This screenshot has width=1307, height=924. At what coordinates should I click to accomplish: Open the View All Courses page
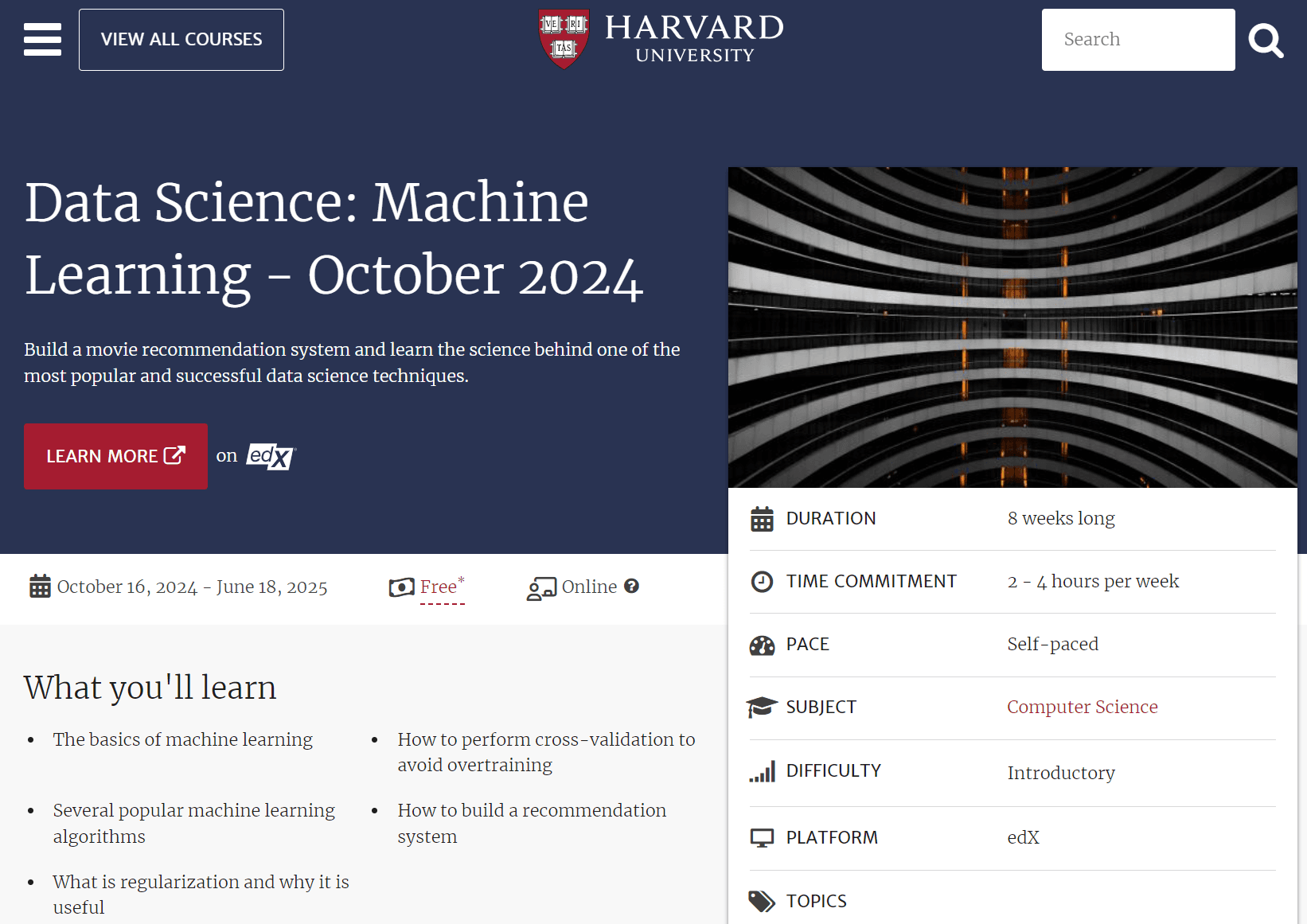181,39
